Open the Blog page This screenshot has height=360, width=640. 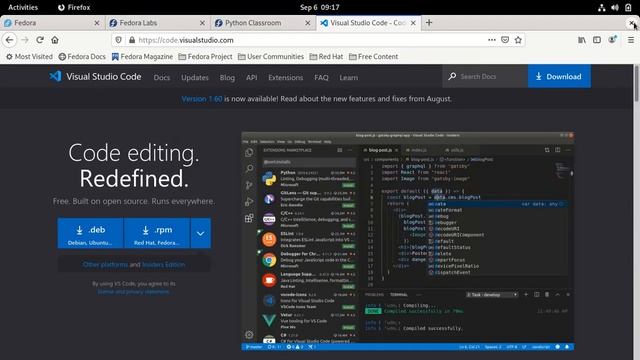point(227,78)
